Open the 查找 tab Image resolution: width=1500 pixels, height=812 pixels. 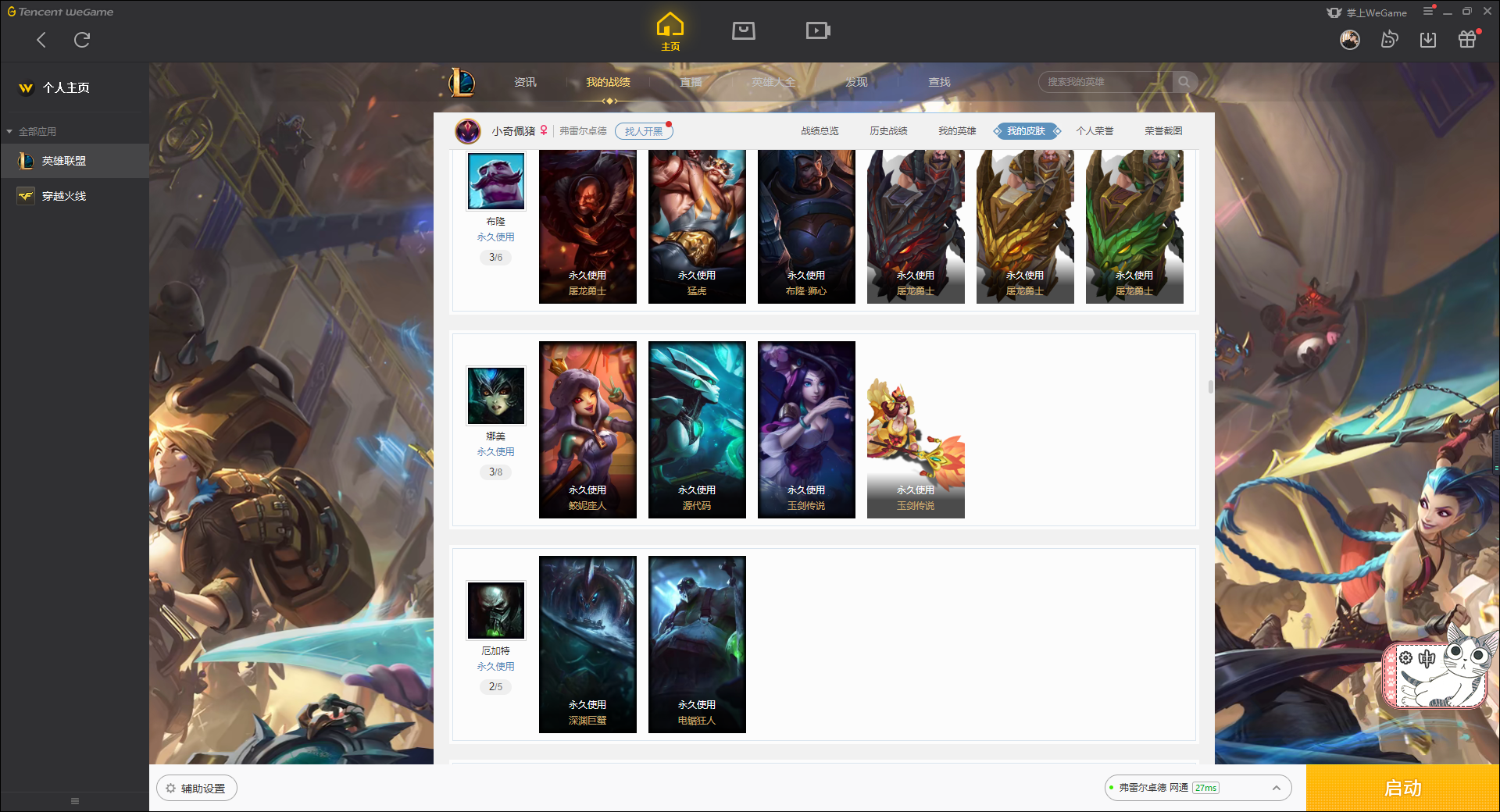coord(939,82)
